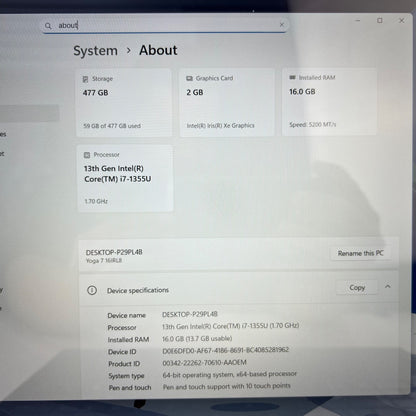Click the DESKTOP-P29PL4B PC name heading

114,252
